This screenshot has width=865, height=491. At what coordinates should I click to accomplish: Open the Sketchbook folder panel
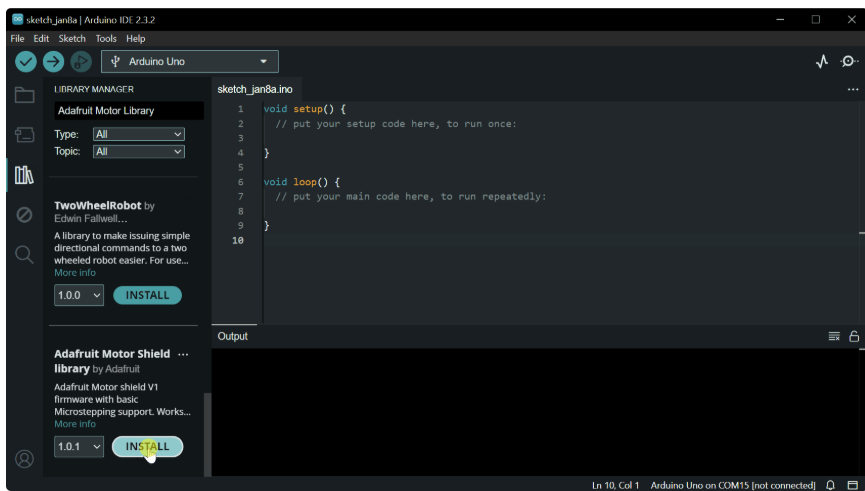[x=24, y=95]
